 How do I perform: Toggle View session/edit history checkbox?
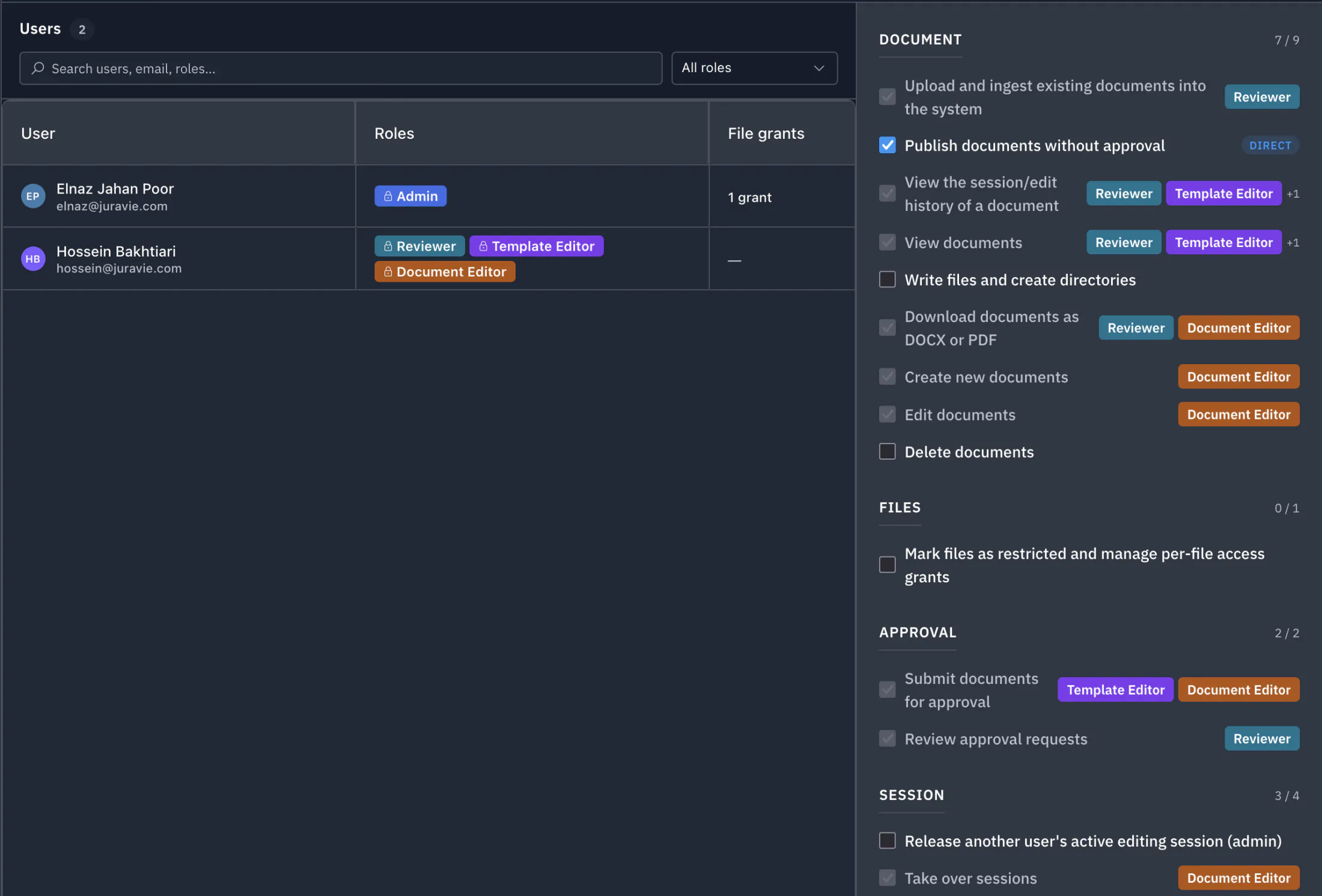[x=888, y=194]
